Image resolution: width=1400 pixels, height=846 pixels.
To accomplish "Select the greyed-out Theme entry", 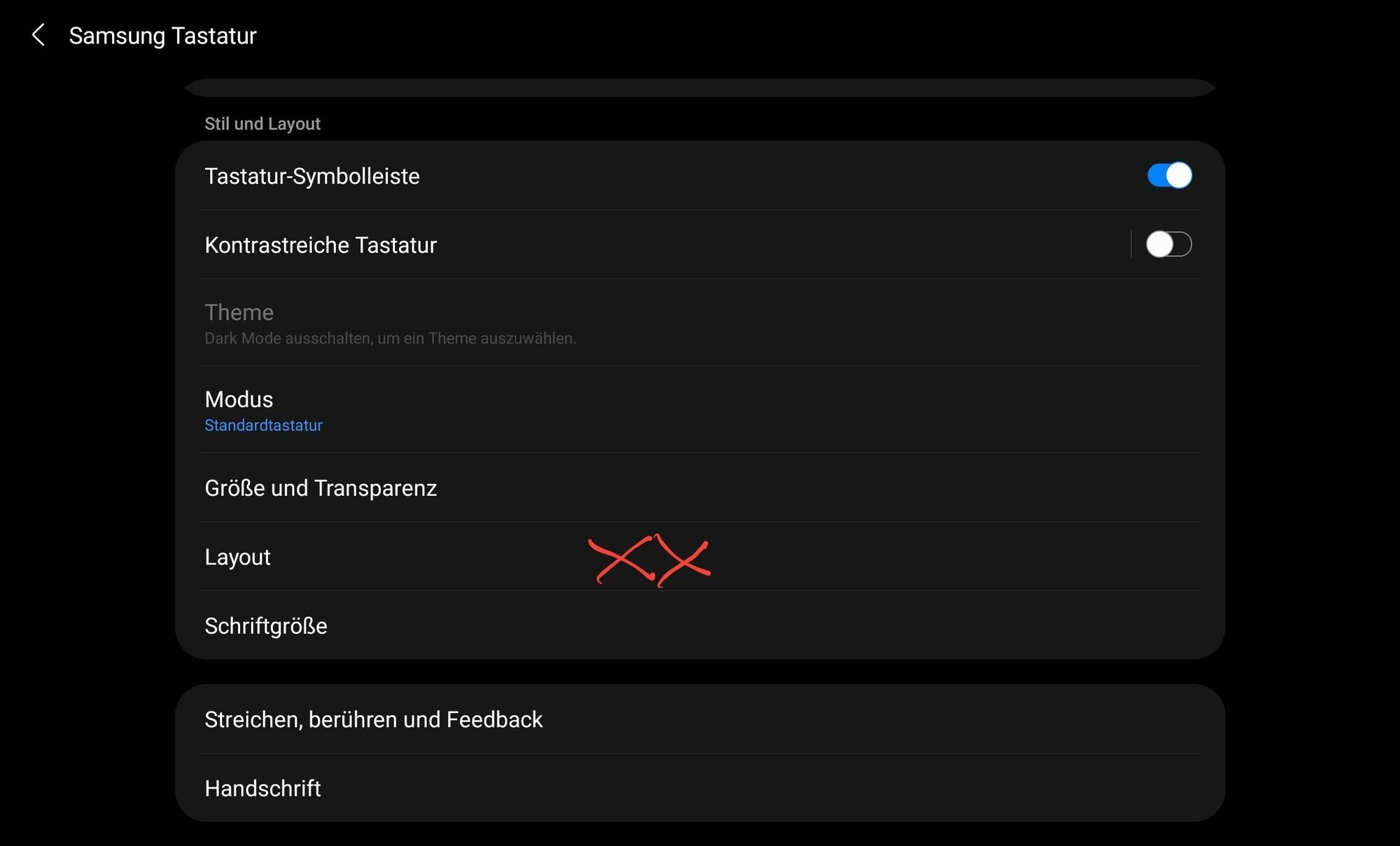I will coord(700,323).
